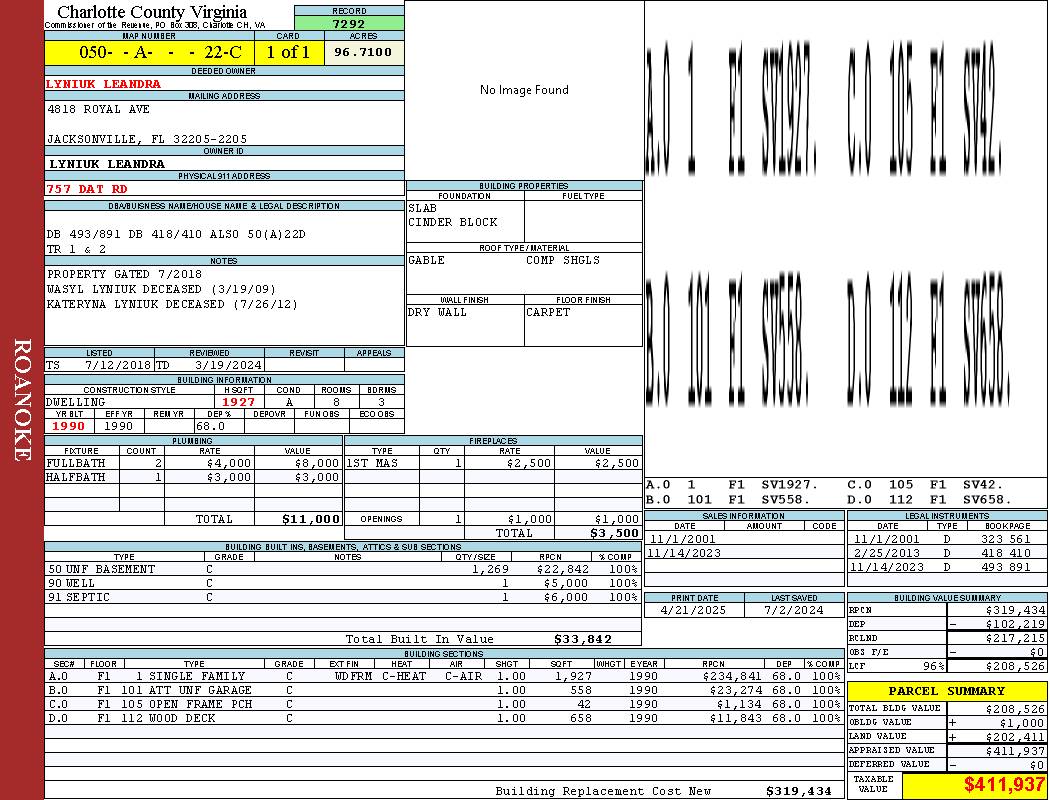Click foundation value CINDER BLOCK
1050x800 pixels.
click(x=453, y=222)
